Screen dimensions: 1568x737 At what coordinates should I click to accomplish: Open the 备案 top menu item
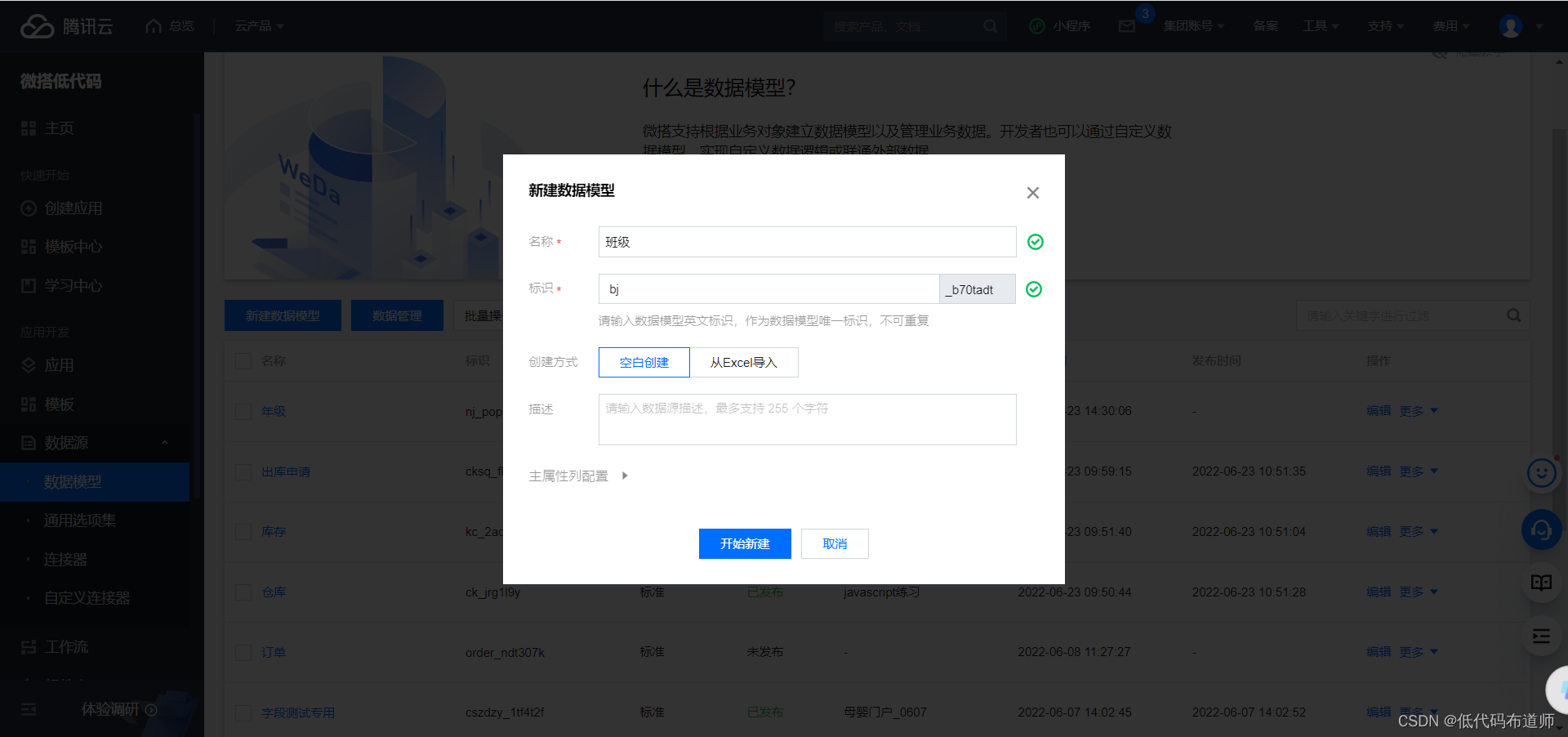tap(1265, 26)
